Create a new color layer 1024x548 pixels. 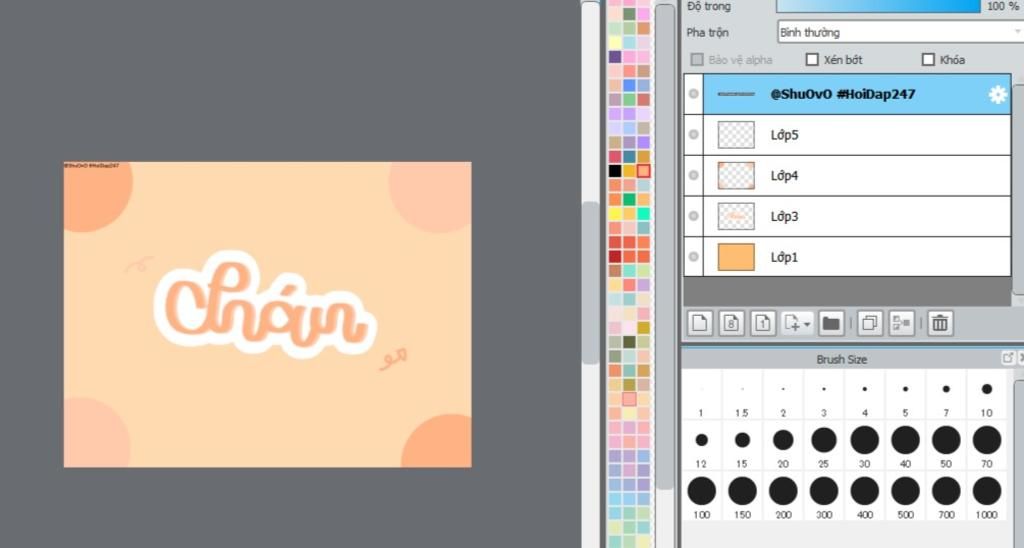(x=699, y=323)
